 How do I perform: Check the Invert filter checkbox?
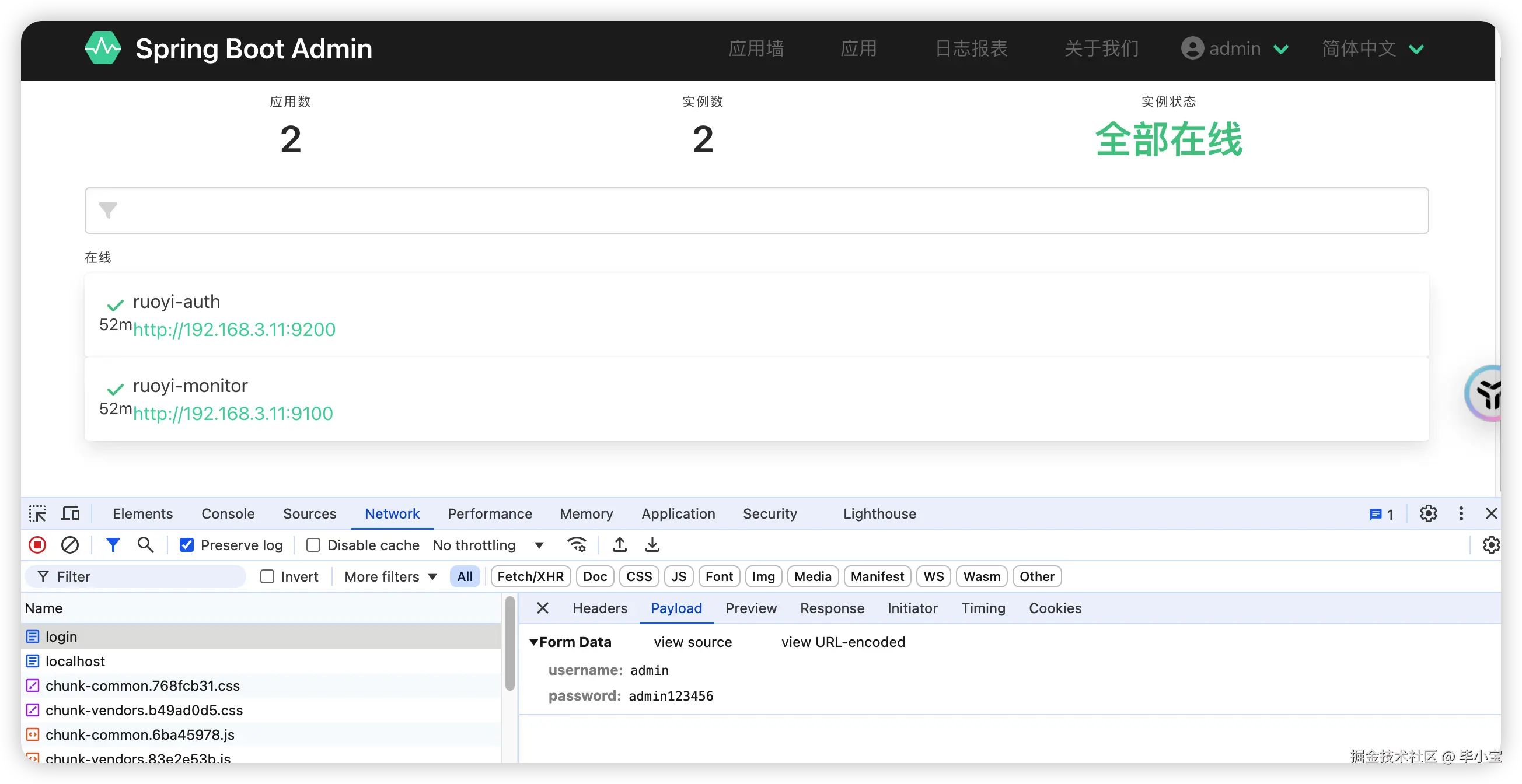267,576
